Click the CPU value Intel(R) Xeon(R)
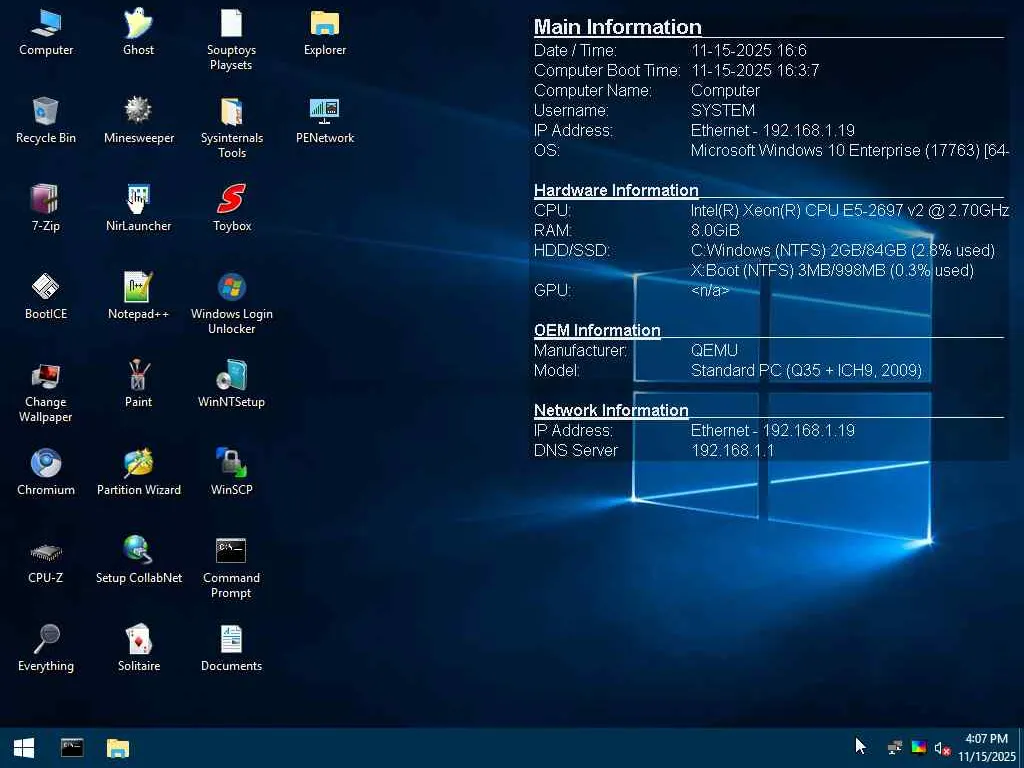This screenshot has width=1024, height=768. [x=850, y=210]
